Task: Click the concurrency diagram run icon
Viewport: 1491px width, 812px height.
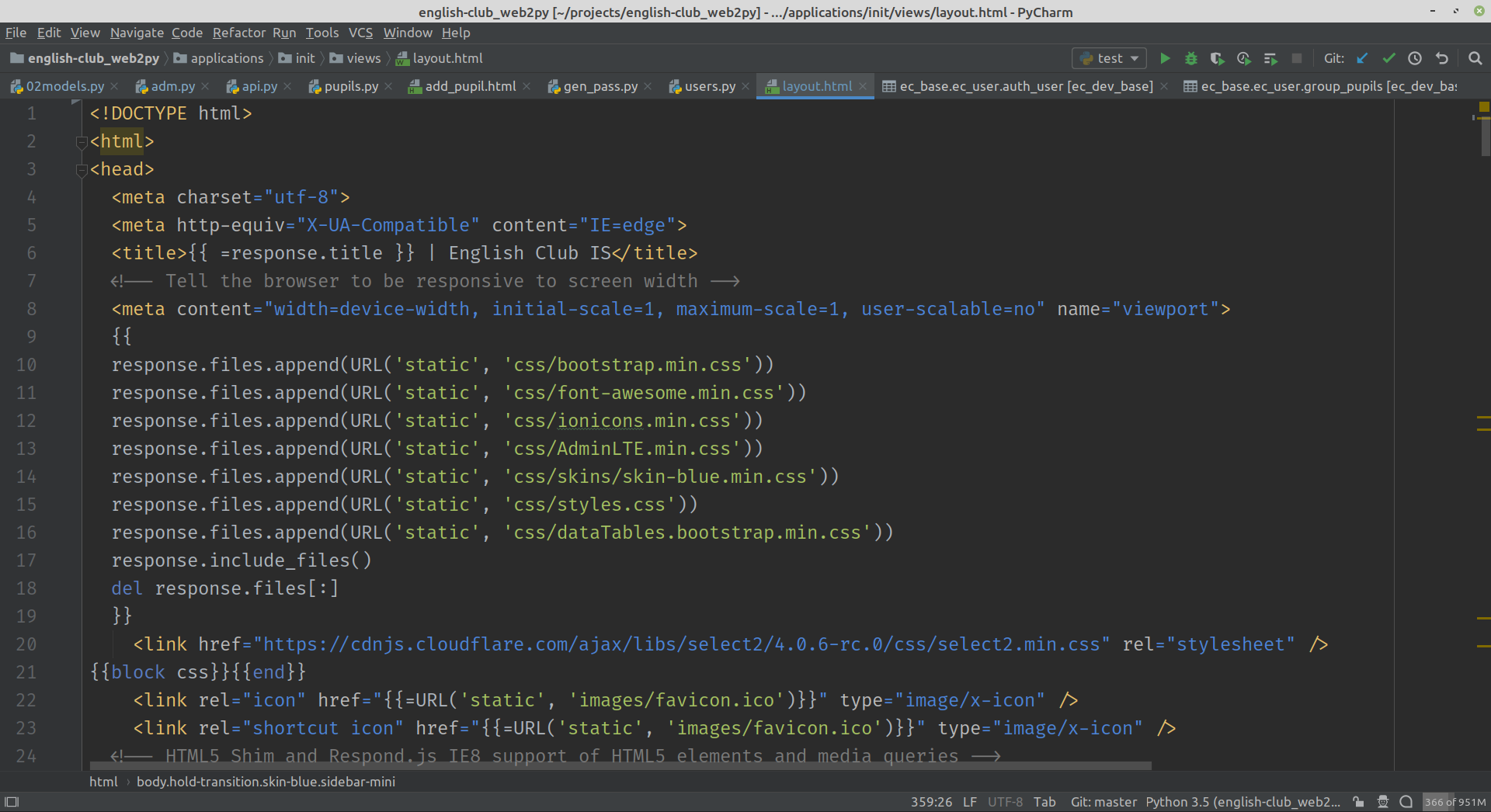Action: (x=1270, y=58)
